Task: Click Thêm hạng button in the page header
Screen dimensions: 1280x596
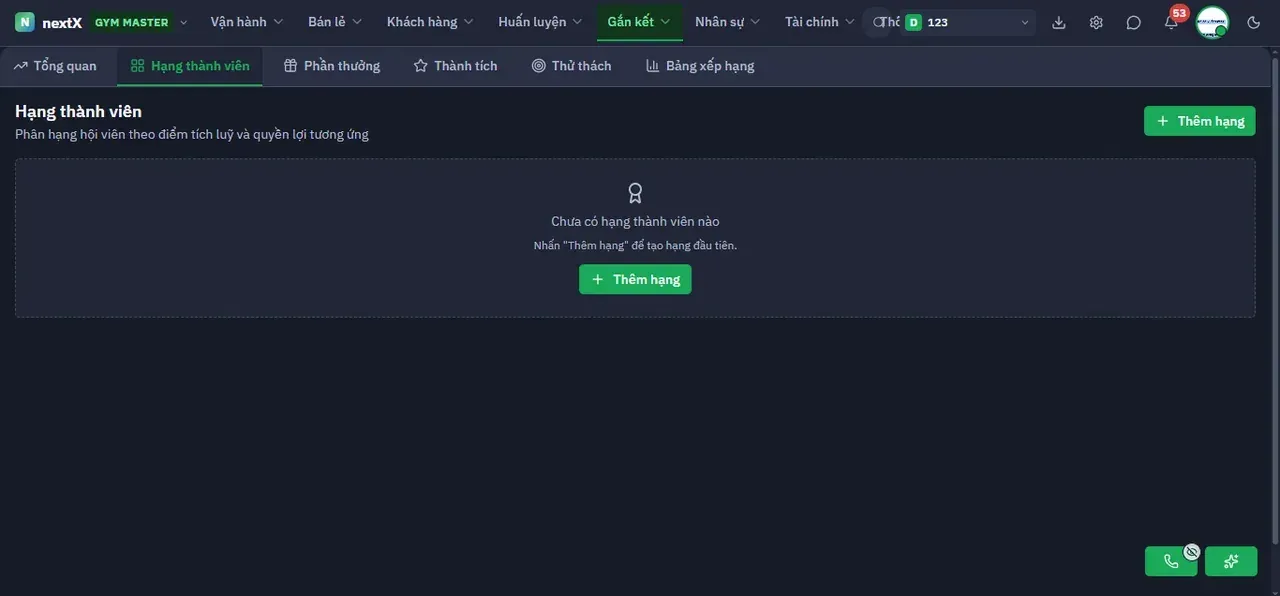Action: [1200, 121]
